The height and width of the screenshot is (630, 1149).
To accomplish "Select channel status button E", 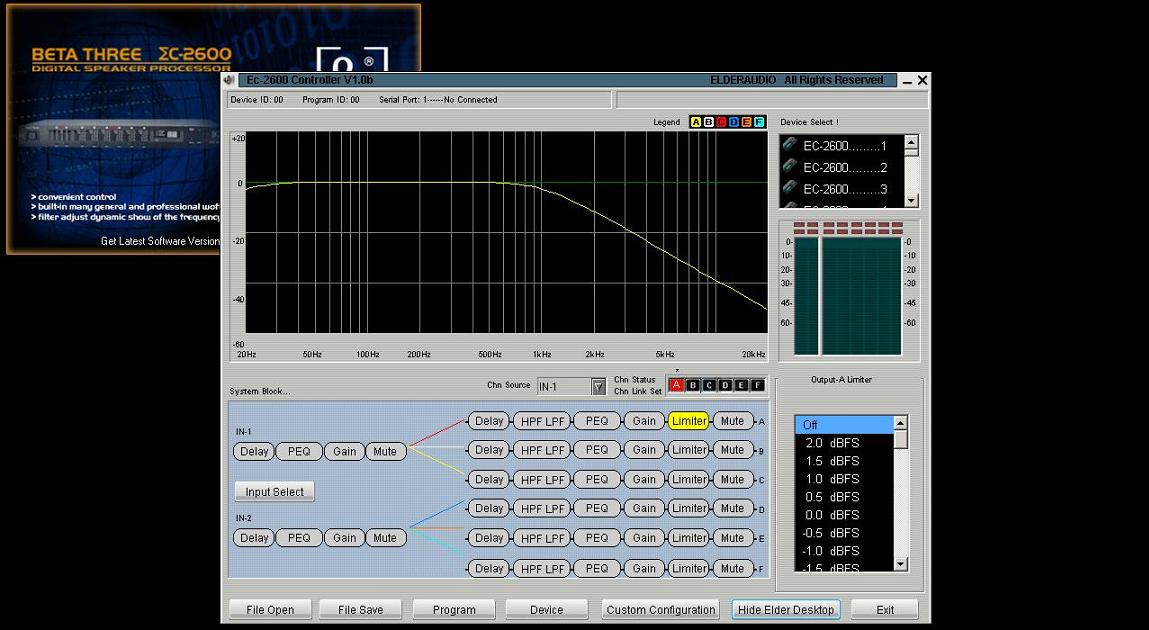I will (742, 385).
